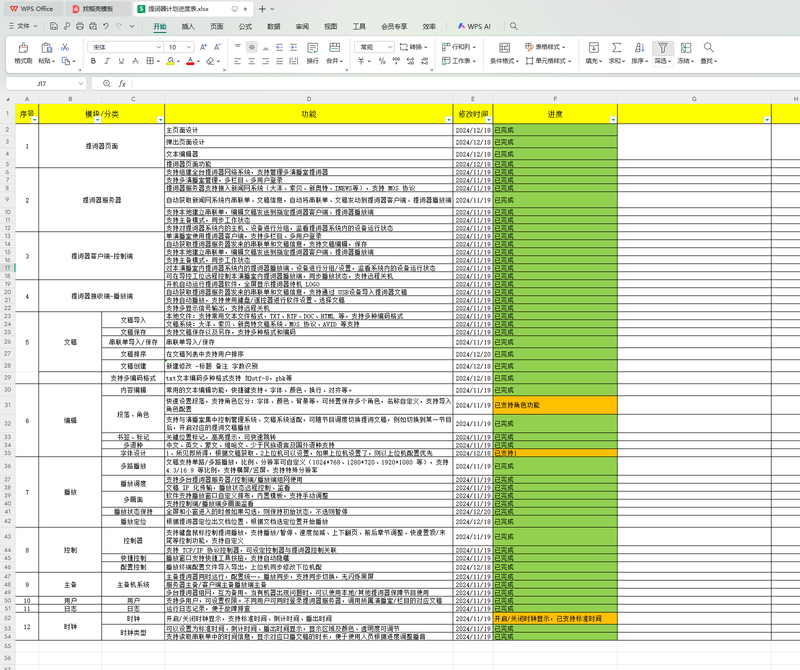Open the font size dropdown showing 10

(189, 47)
